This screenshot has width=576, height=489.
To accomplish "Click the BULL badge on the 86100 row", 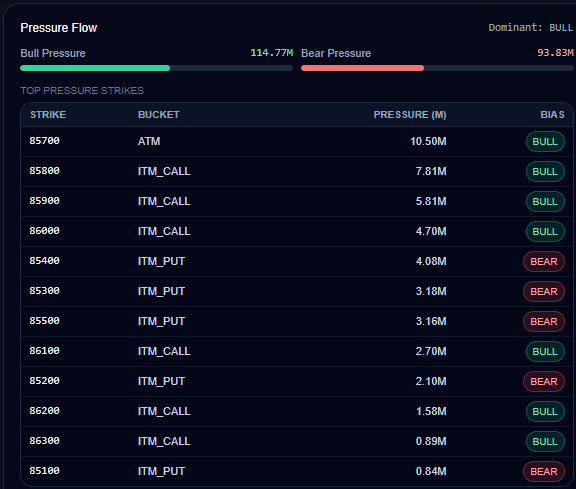I will pyautogui.click(x=545, y=352).
